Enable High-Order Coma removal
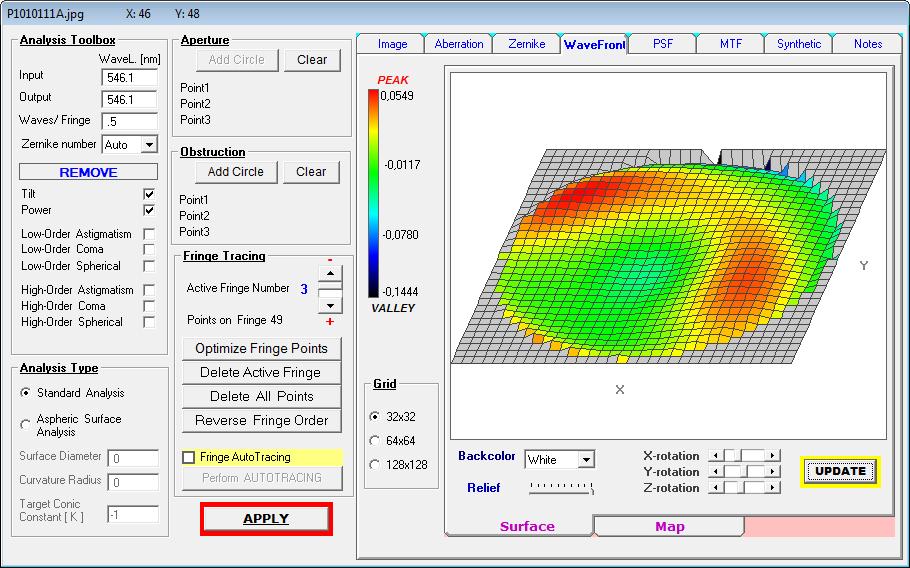 149,306
